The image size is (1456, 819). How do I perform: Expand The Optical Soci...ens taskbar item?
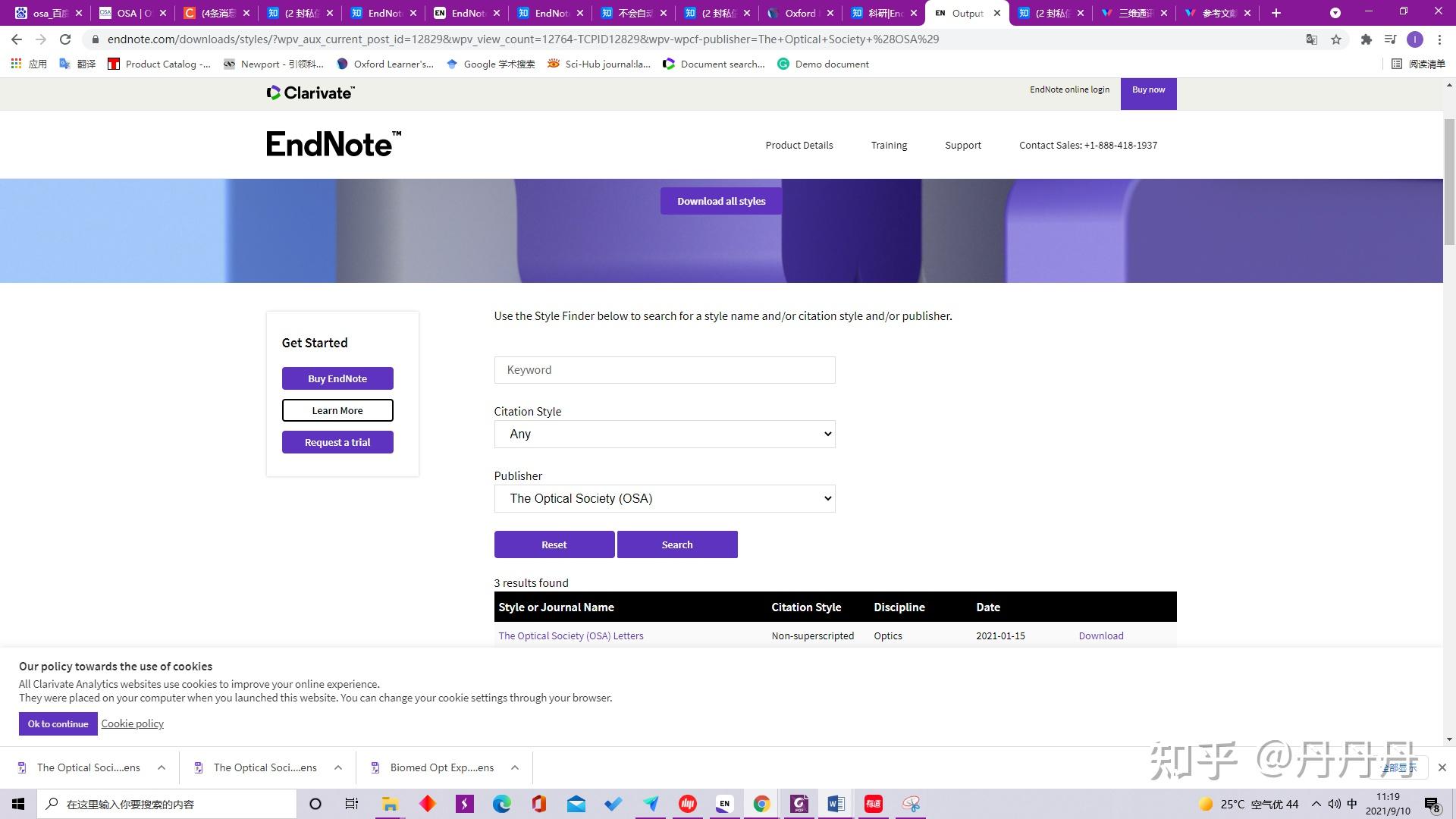160,768
